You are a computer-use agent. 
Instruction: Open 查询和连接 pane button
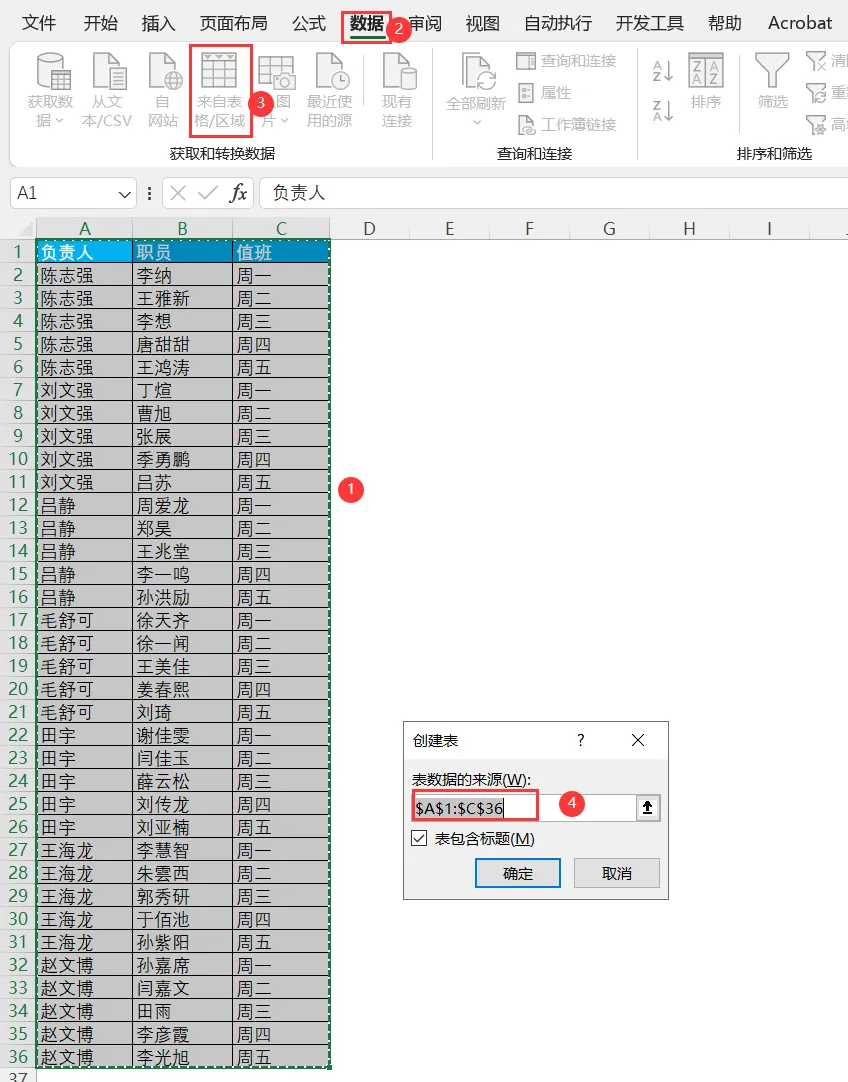tap(566, 61)
